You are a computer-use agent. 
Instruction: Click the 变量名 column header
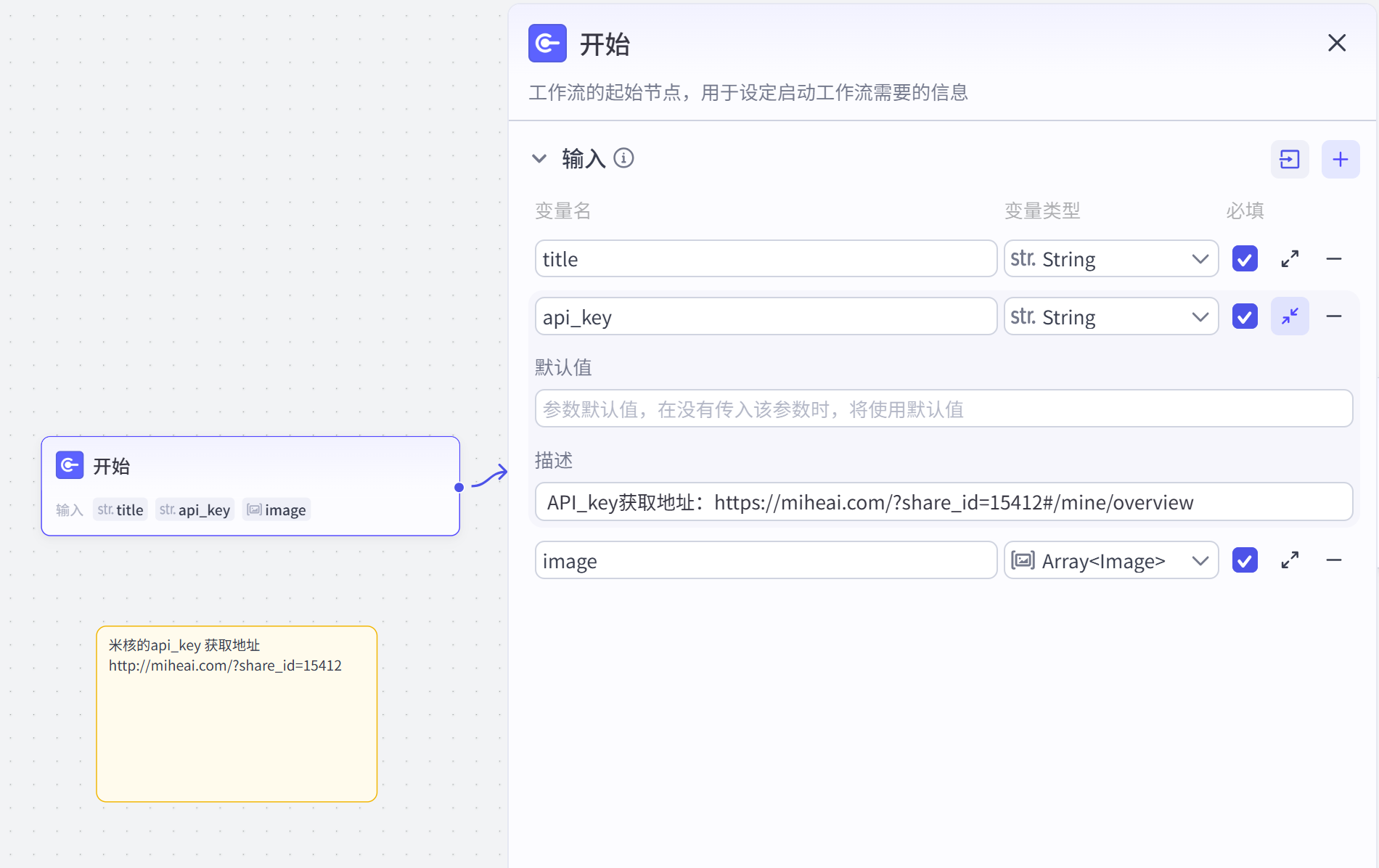coord(563,210)
